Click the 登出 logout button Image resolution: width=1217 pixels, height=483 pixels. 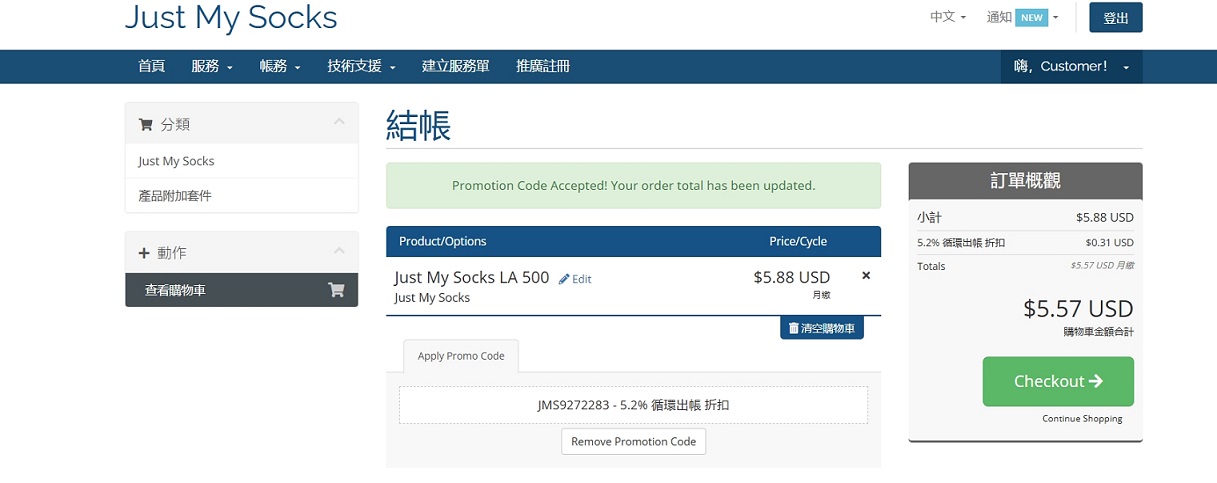coord(1115,18)
